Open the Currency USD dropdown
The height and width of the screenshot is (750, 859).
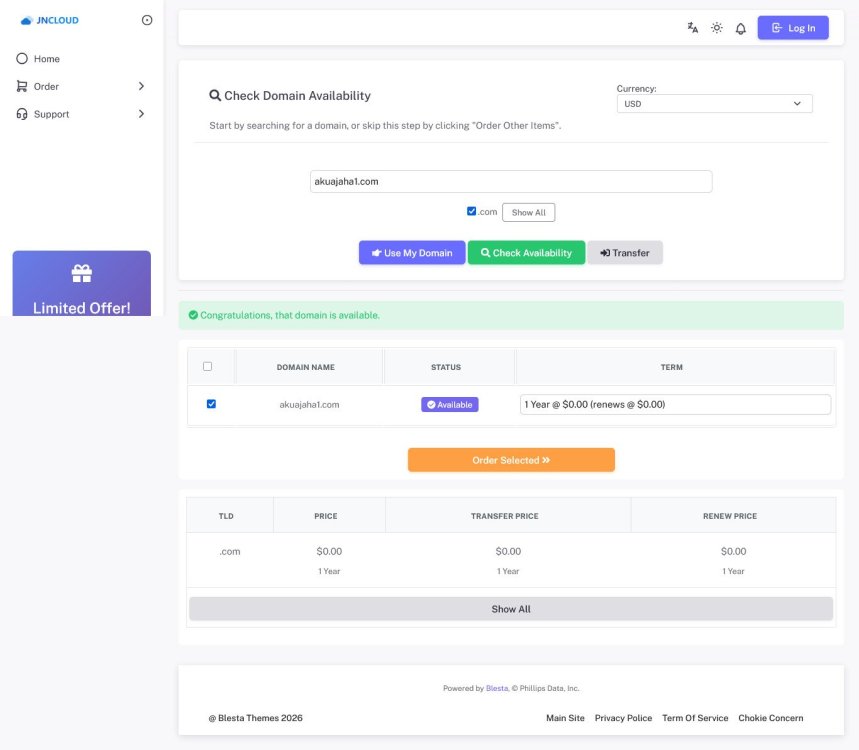pyautogui.click(x=714, y=103)
